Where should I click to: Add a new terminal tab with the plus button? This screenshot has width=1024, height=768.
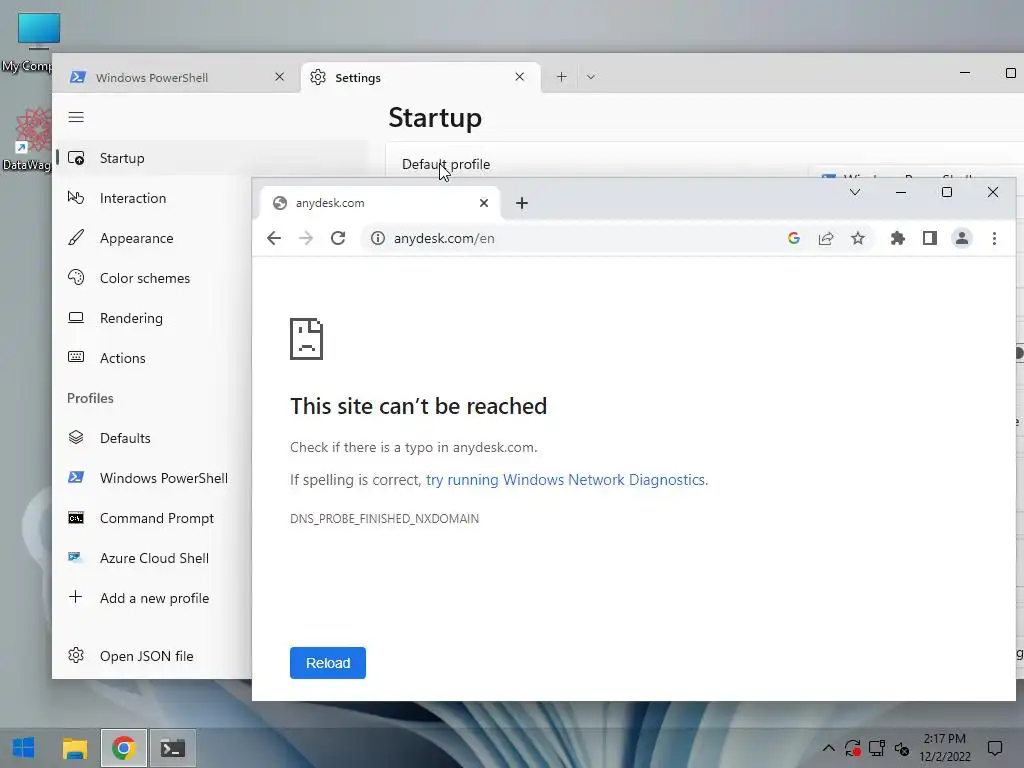tap(561, 77)
